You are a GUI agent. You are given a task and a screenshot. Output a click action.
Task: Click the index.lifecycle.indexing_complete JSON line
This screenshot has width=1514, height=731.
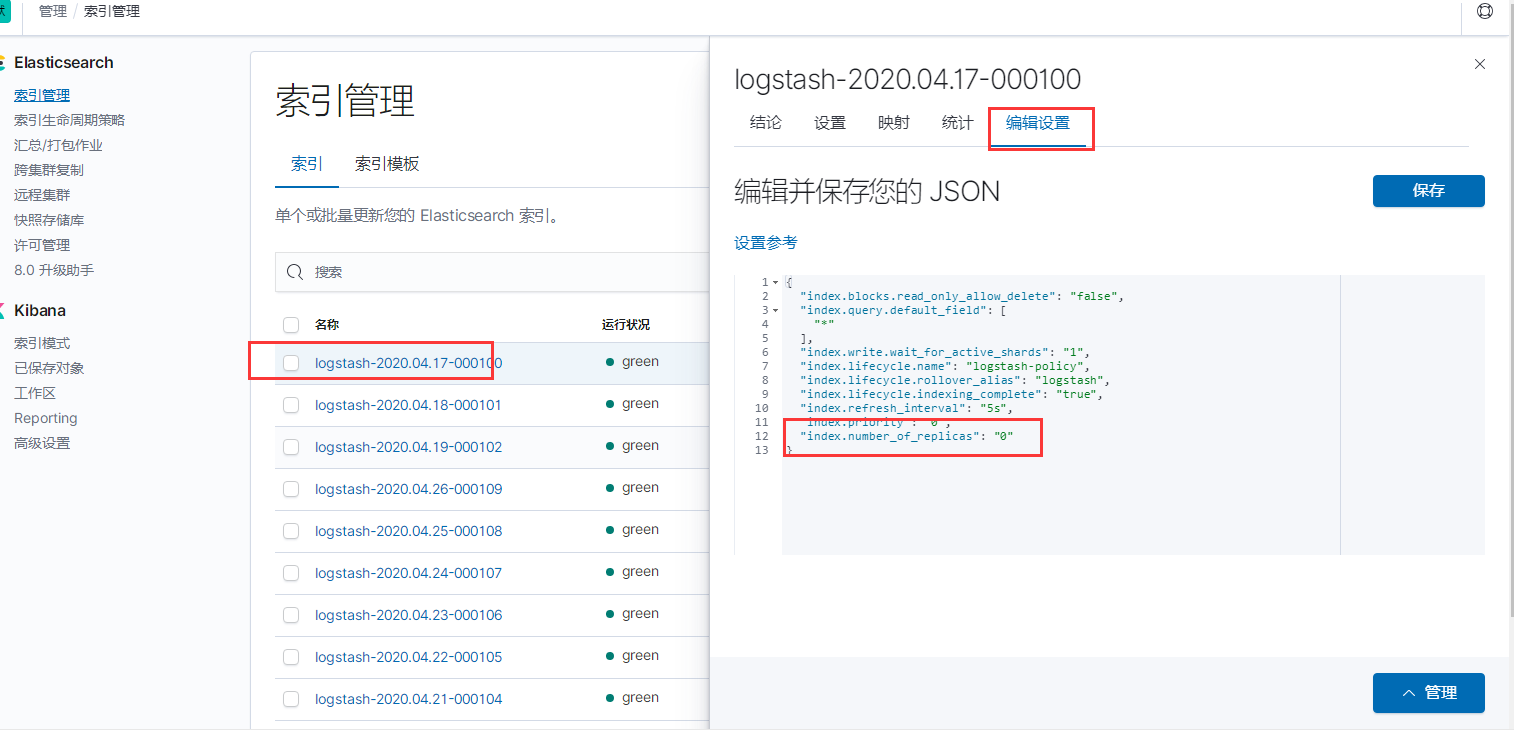[x=951, y=395]
